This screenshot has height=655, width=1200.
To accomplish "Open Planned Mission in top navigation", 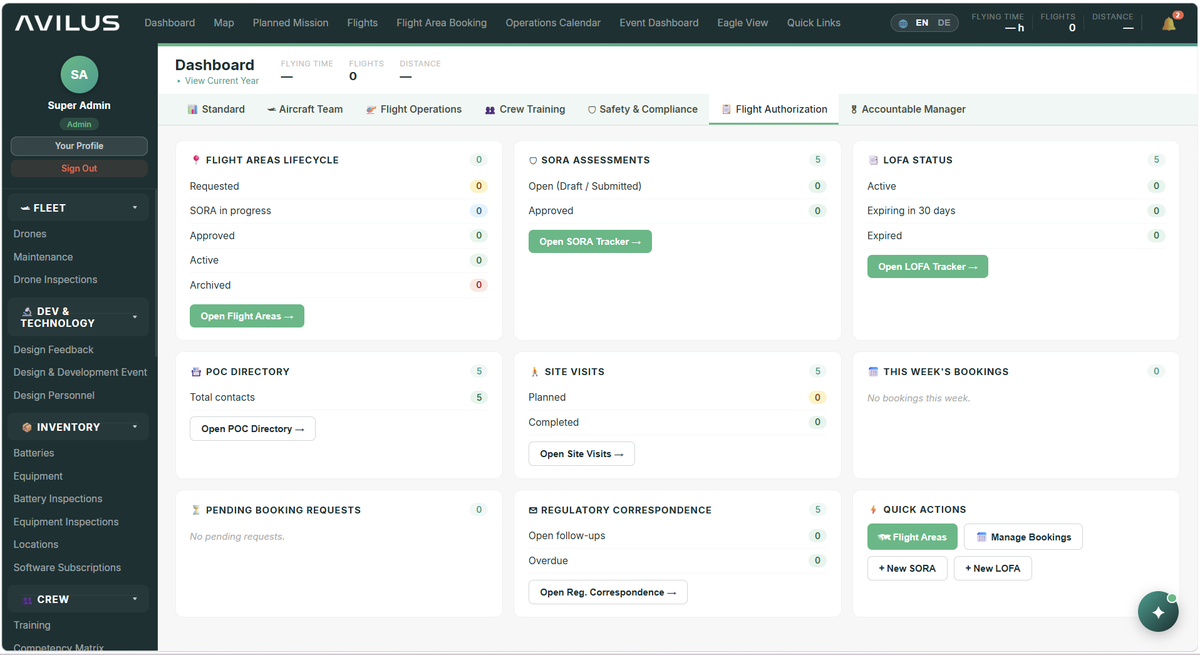I will [290, 23].
